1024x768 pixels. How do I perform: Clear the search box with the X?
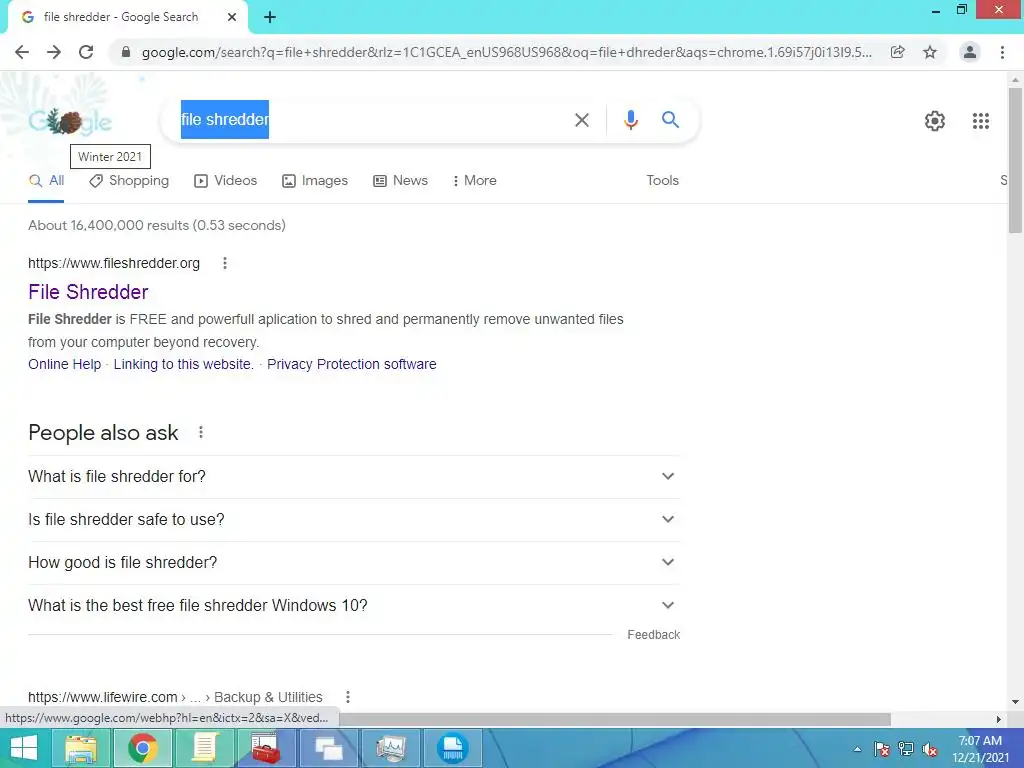coord(582,120)
